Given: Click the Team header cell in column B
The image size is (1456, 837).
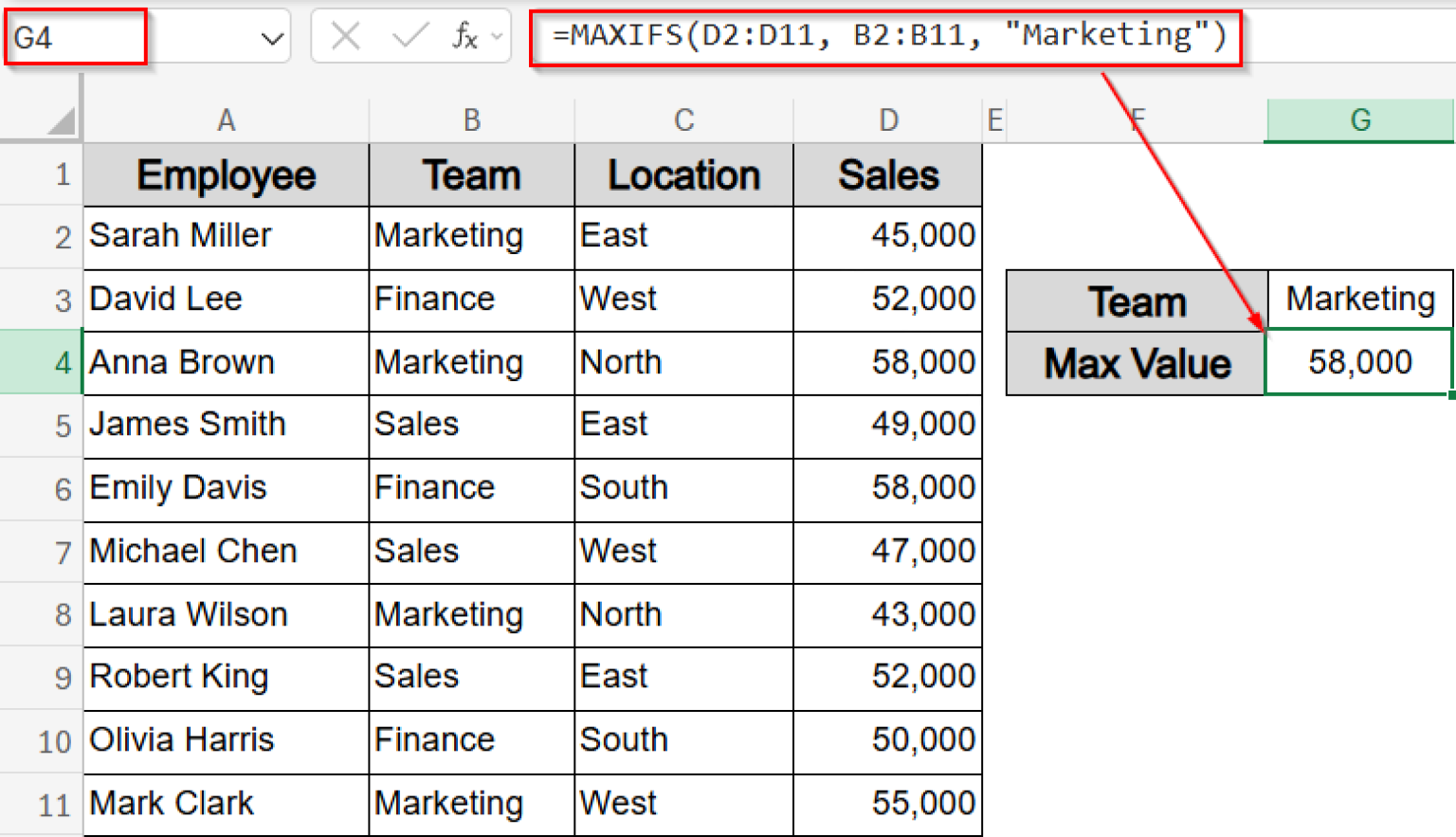Looking at the screenshot, I should (471, 174).
